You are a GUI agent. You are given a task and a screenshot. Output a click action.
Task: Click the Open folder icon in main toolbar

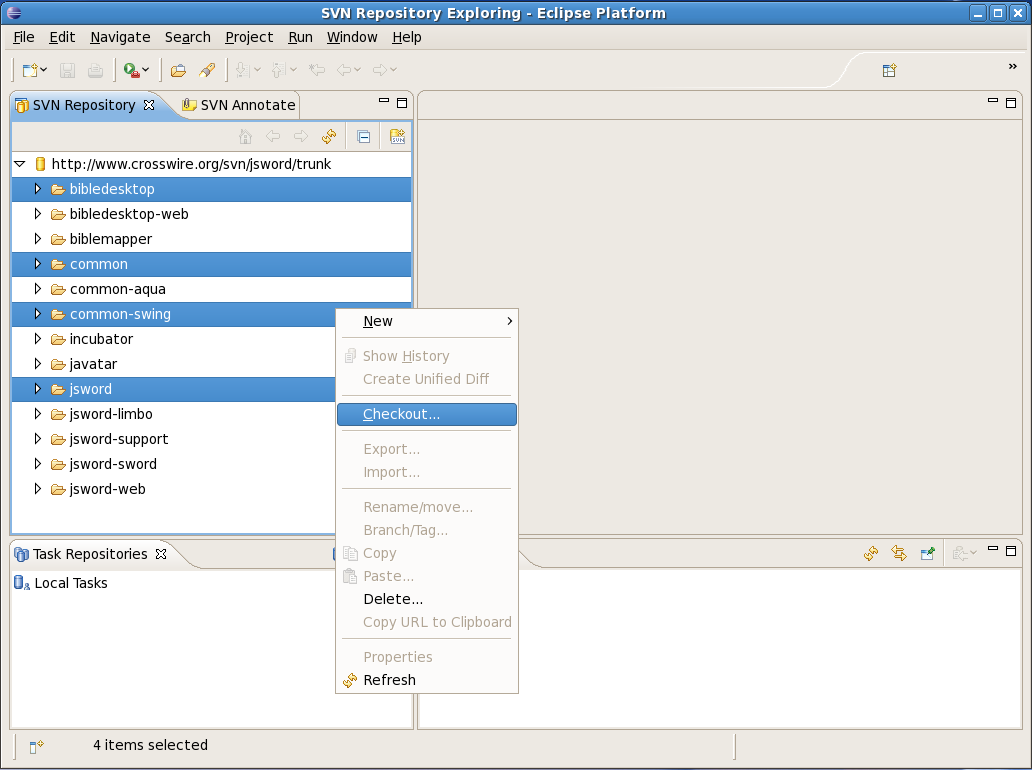pyautogui.click(x=179, y=70)
